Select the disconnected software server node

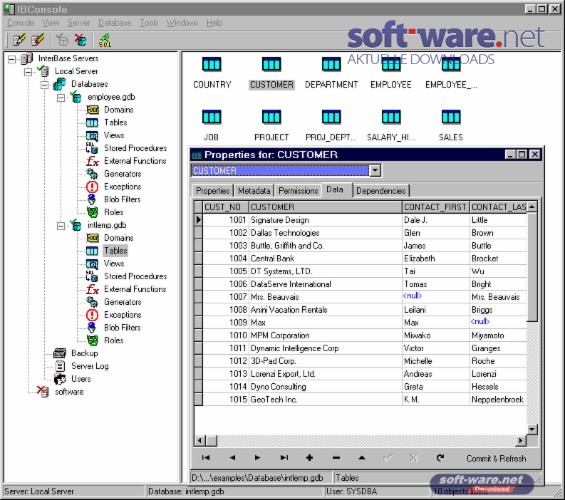coord(69,392)
